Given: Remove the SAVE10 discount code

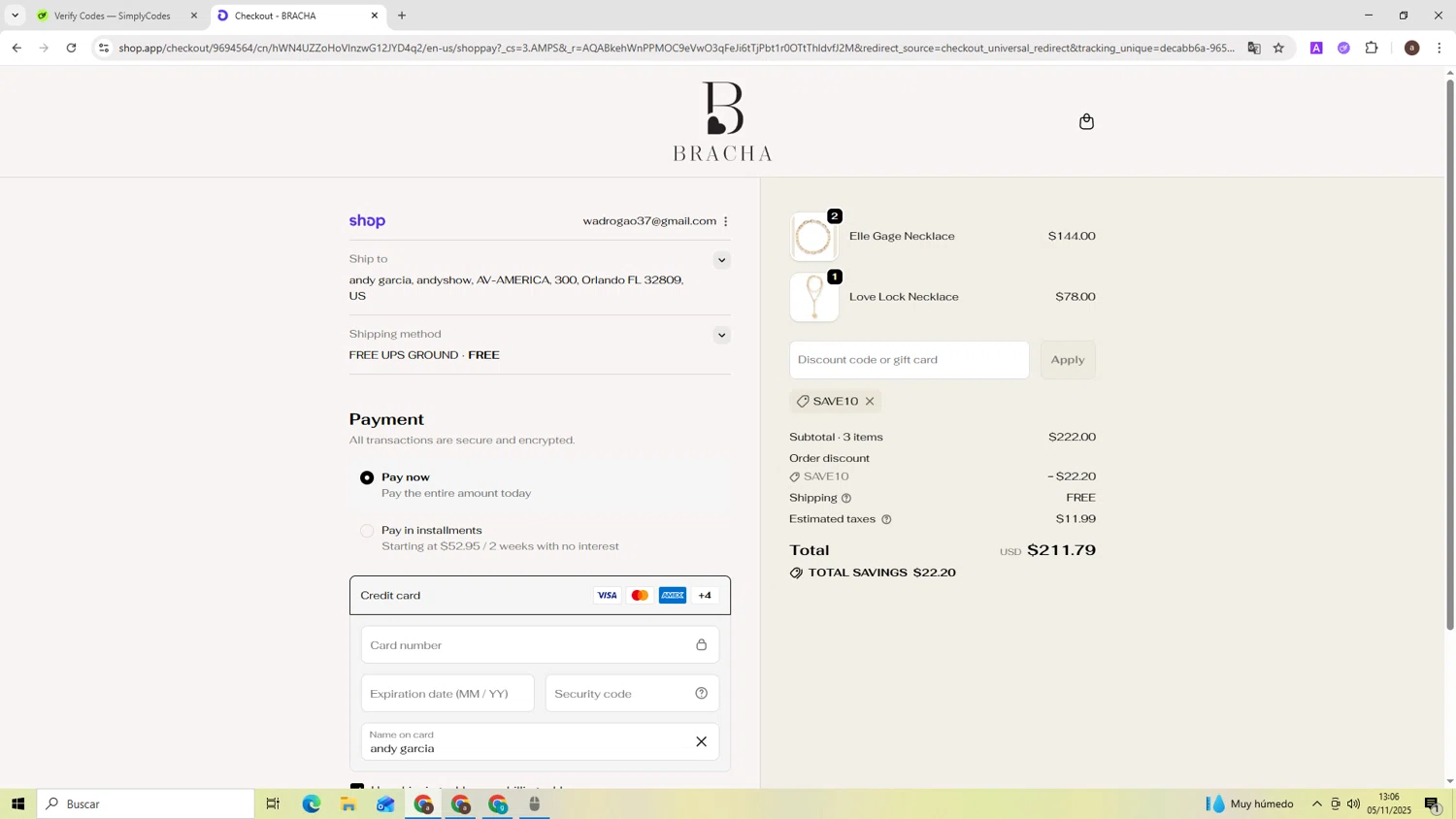Looking at the screenshot, I should pyautogui.click(x=870, y=402).
